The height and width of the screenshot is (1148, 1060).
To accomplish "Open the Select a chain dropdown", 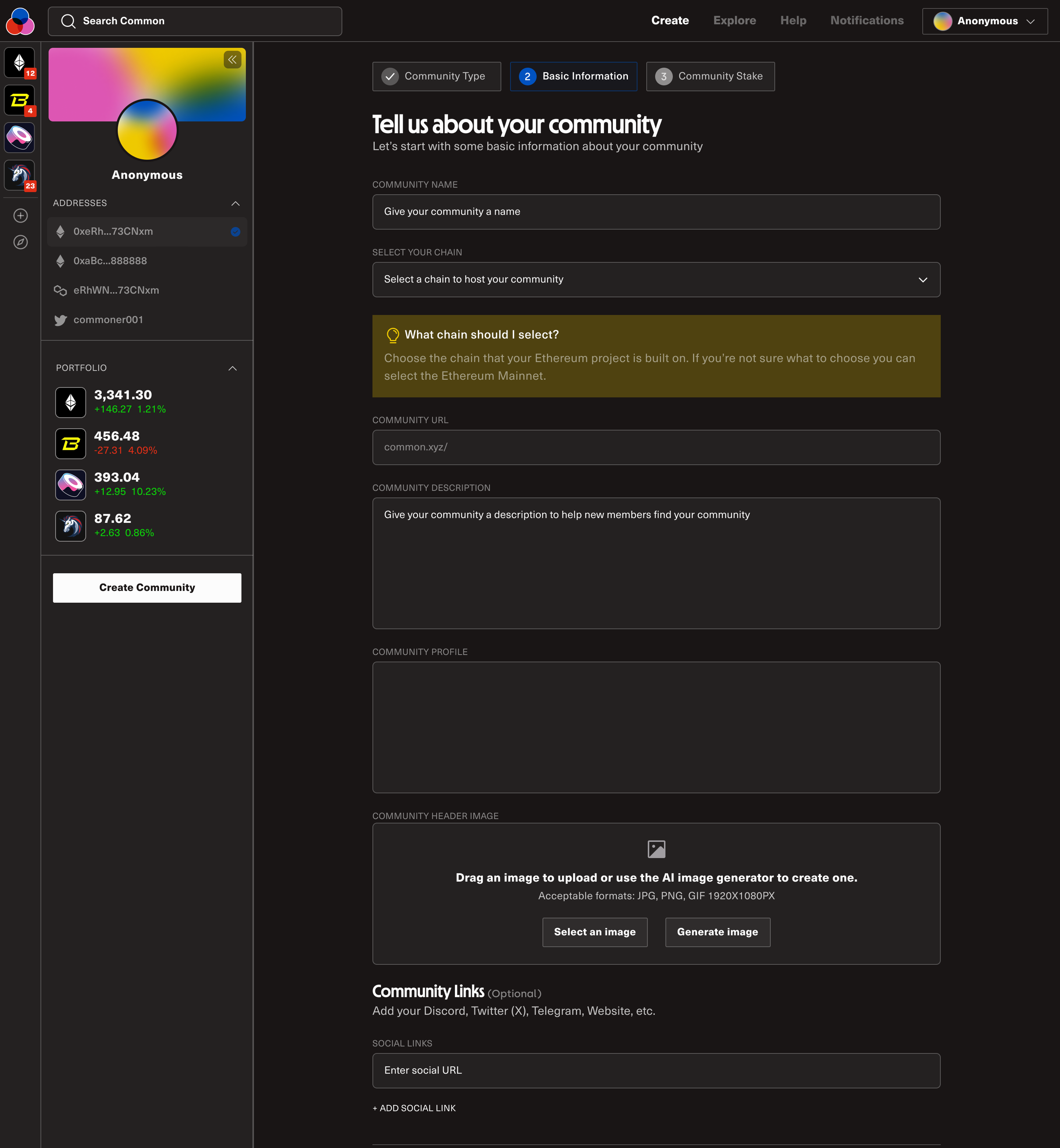I will (x=656, y=280).
